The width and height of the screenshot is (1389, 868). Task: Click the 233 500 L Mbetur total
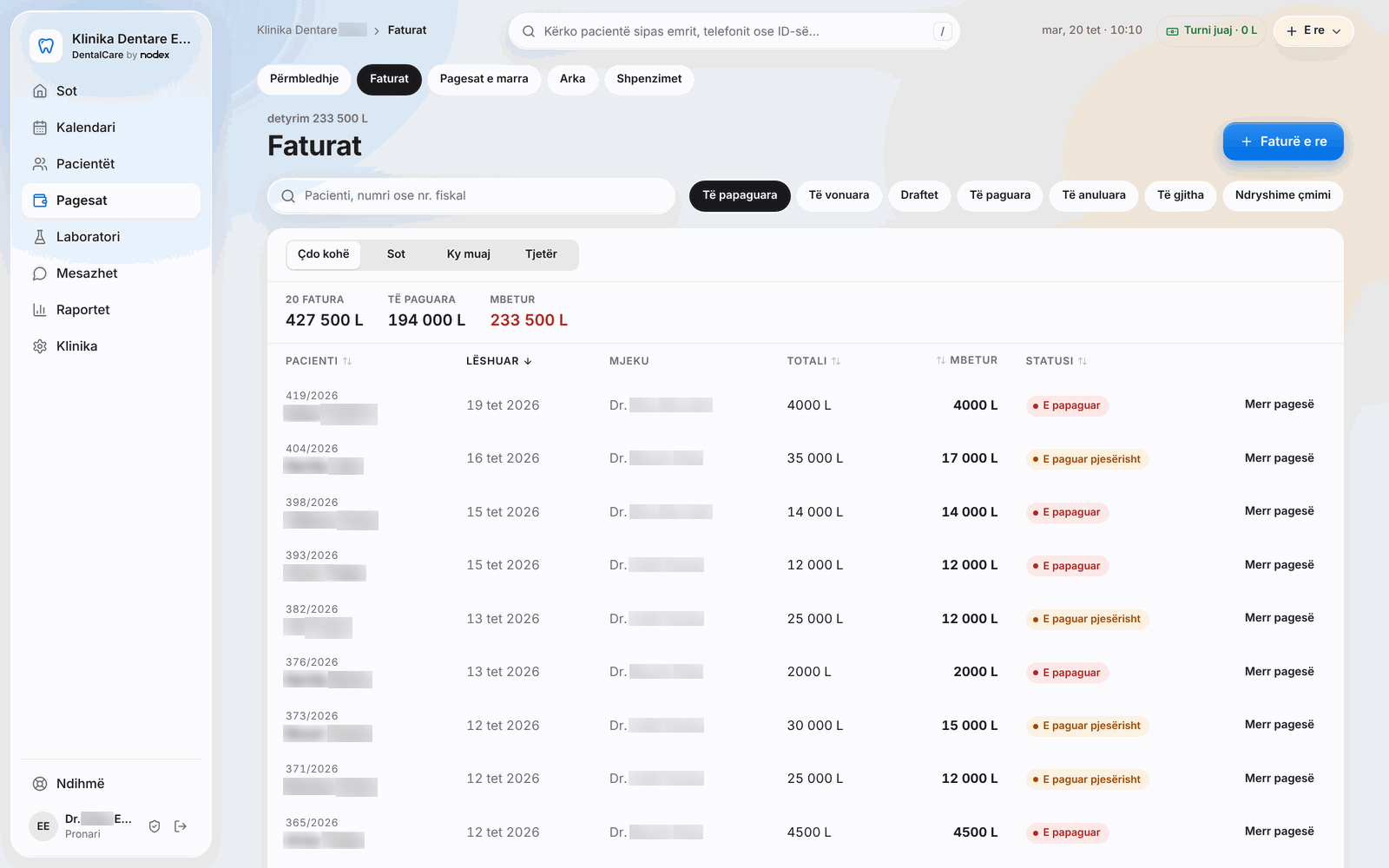click(x=529, y=320)
